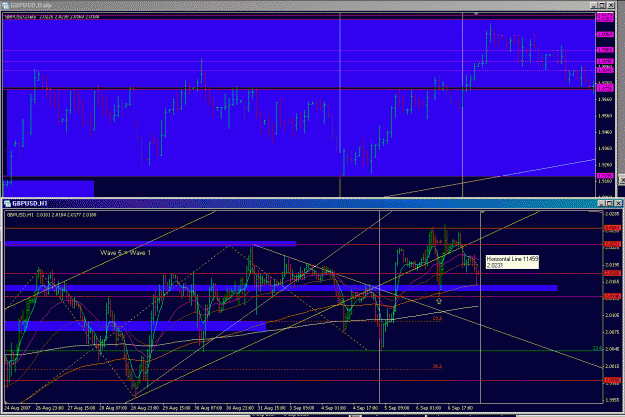The image size is (625, 417).
Task: Click the '5 Sep 09:00' time label
Action: click(x=397, y=408)
